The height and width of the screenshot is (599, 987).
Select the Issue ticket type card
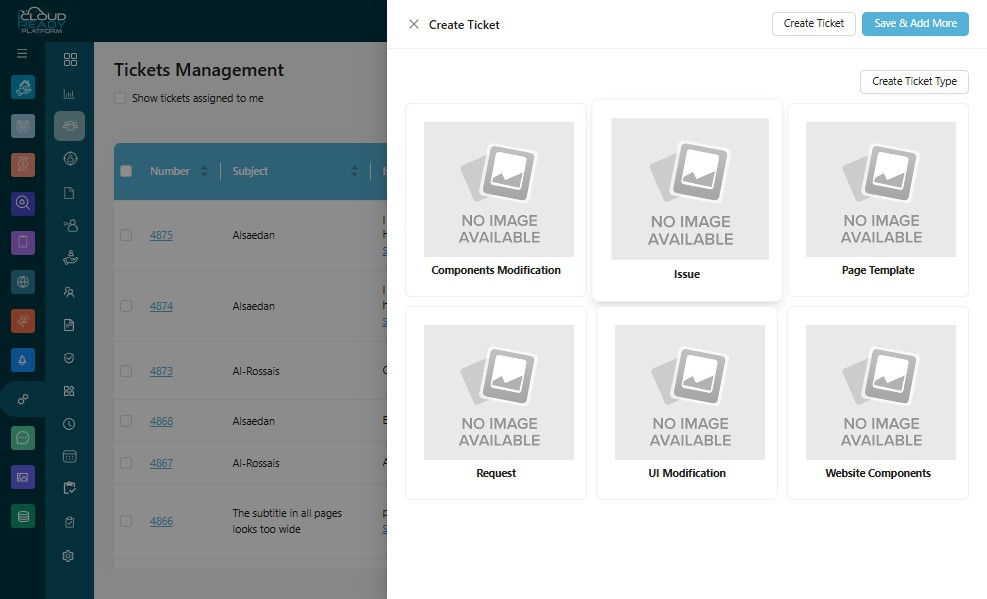coord(687,199)
